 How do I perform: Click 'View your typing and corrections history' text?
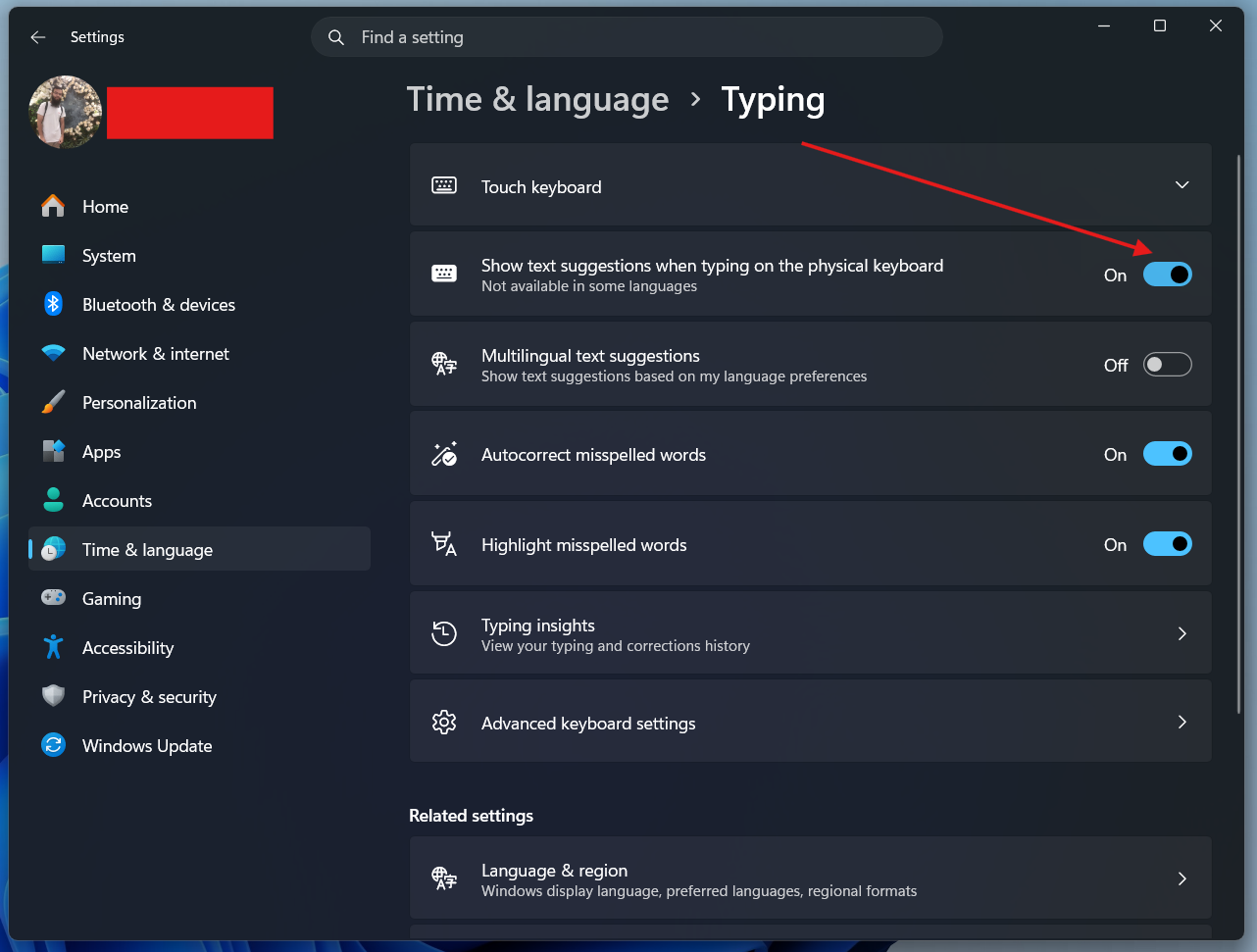pos(616,646)
